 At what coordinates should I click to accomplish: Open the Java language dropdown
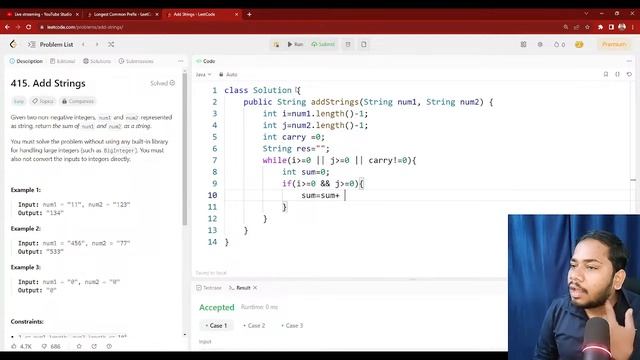click(x=203, y=75)
